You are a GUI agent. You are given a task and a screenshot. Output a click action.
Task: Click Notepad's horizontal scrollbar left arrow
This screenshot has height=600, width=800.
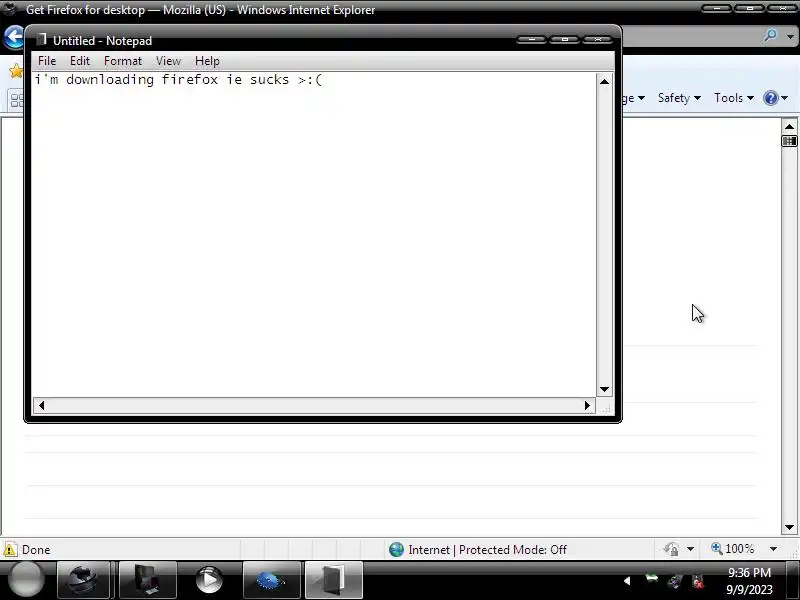pos(41,406)
